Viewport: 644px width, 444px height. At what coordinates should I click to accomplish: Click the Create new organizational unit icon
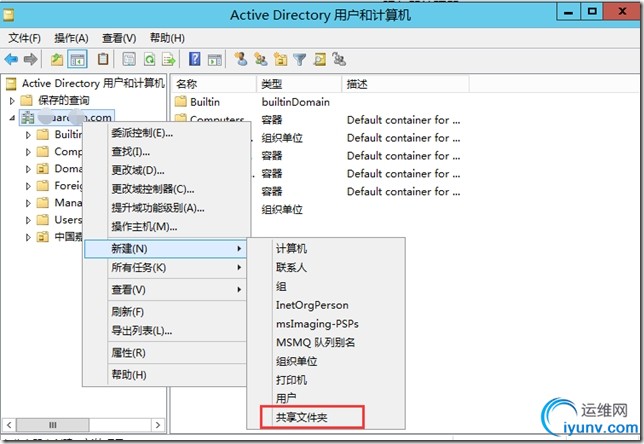click(281, 60)
